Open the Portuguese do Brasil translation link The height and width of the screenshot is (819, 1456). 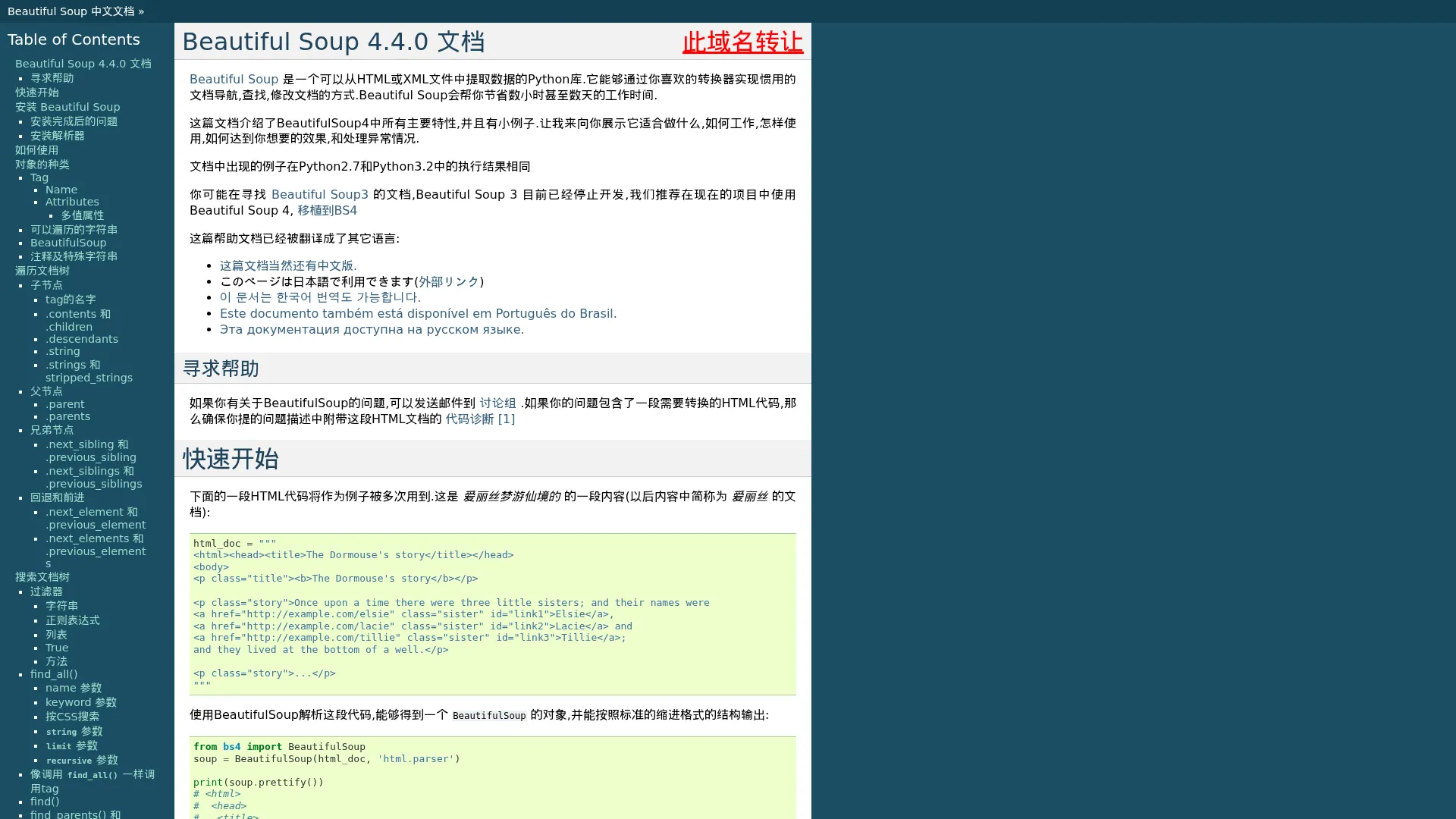click(418, 313)
